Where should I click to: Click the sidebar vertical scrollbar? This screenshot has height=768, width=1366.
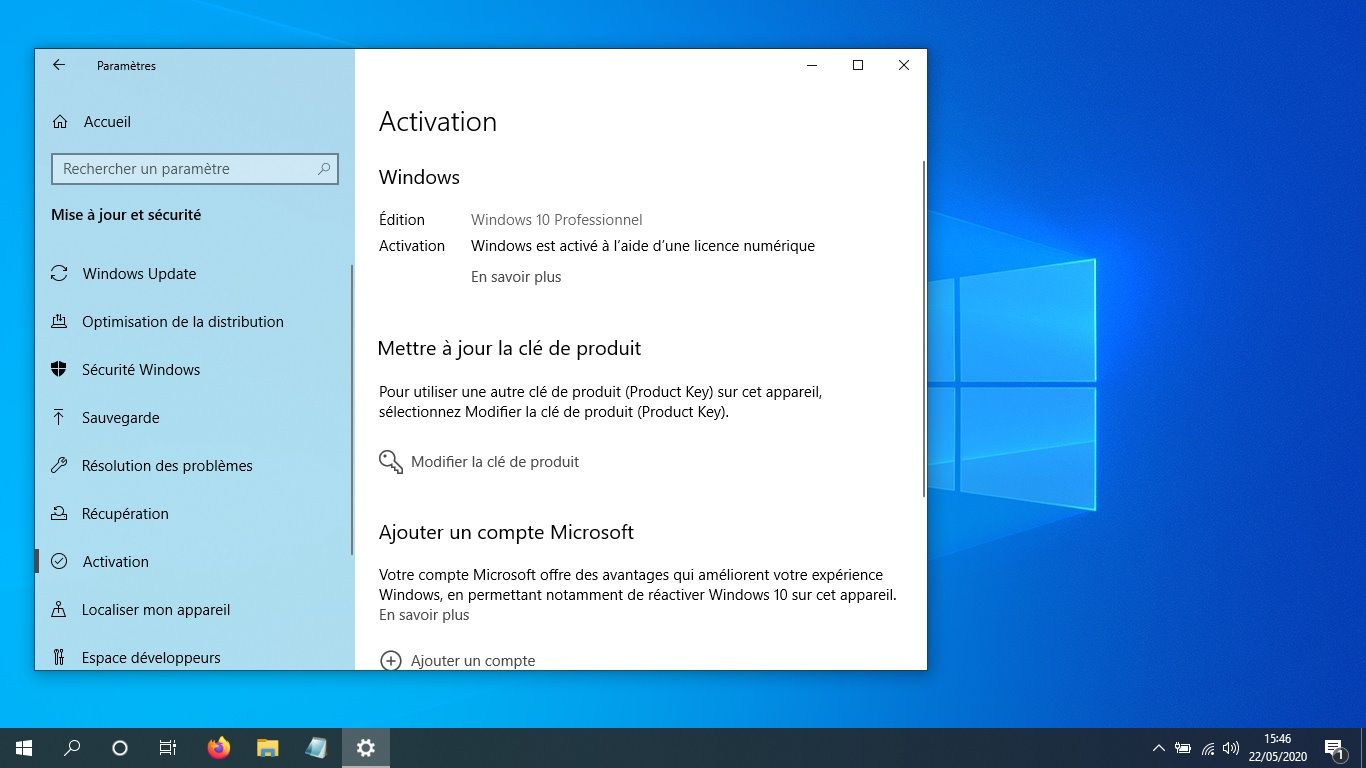click(352, 410)
